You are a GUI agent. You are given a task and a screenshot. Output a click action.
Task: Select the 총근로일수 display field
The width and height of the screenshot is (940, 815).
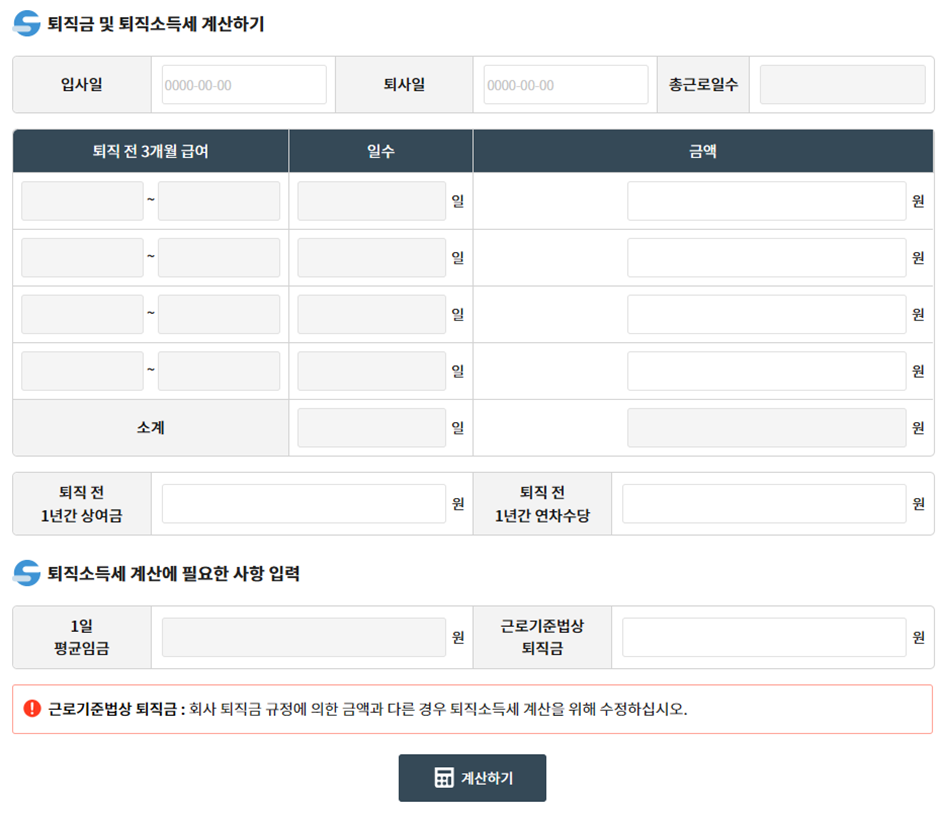coord(841,84)
